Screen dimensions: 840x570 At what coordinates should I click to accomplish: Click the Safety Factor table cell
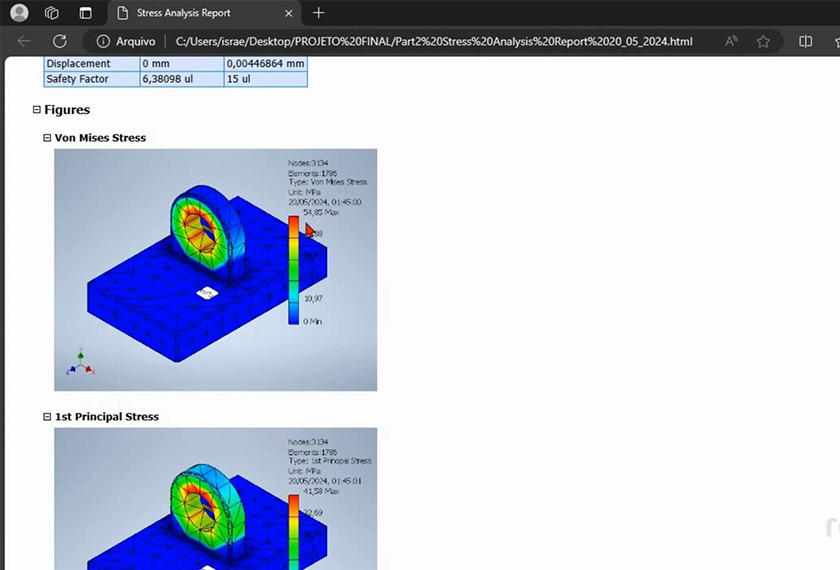[91, 79]
